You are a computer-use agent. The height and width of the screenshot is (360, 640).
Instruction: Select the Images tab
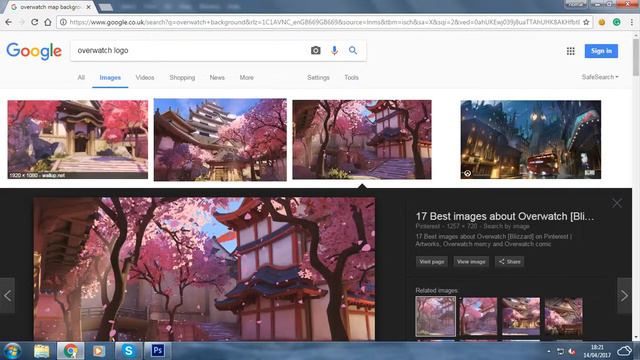pos(110,77)
